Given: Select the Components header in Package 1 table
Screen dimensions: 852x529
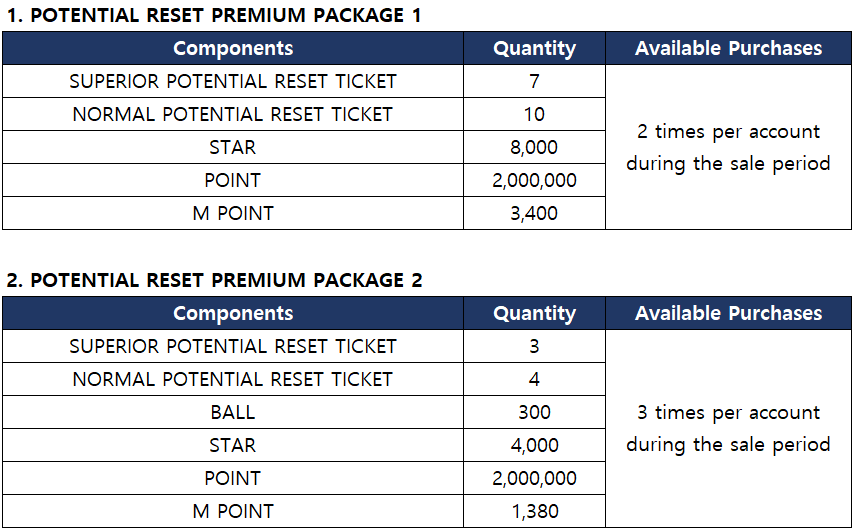Looking at the screenshot, I should click(x=233, y=48).
